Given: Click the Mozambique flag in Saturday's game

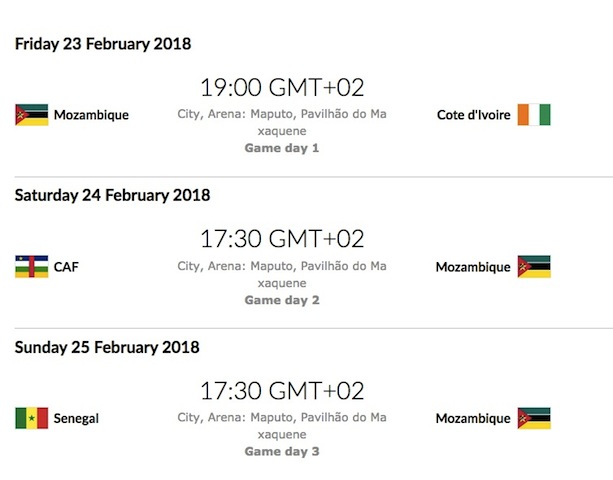Looking at the screenshot, I should click(x=534, y=267).
